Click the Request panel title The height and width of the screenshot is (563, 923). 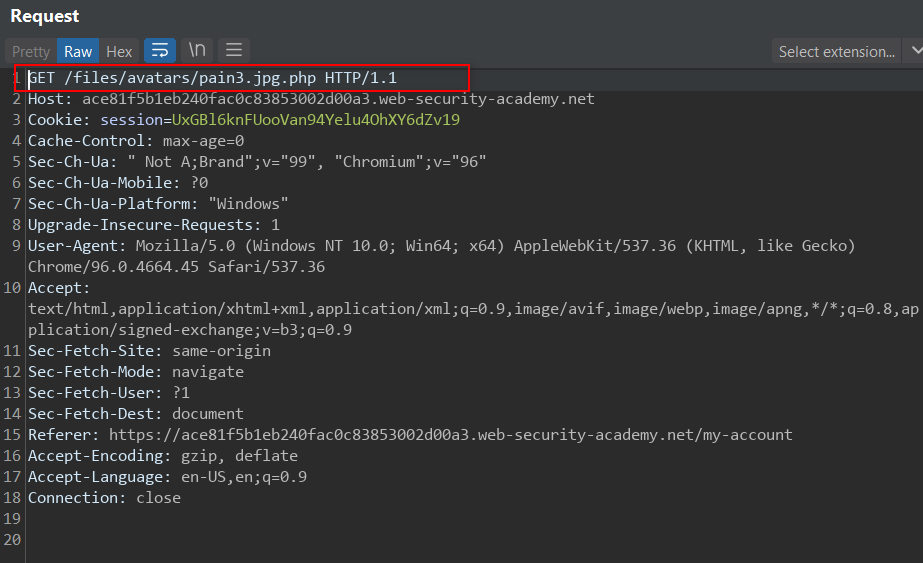45,16
